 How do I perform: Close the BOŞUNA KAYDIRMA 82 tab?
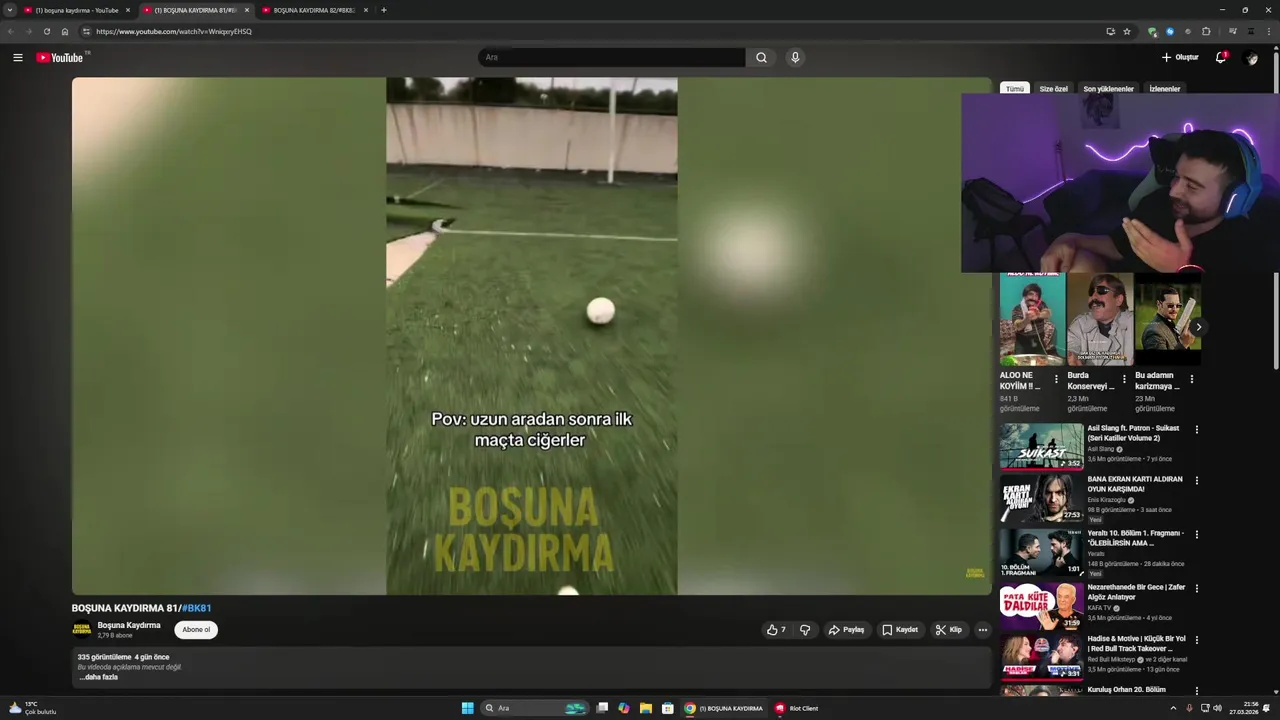pyautogui.click(x=366, y=10)
